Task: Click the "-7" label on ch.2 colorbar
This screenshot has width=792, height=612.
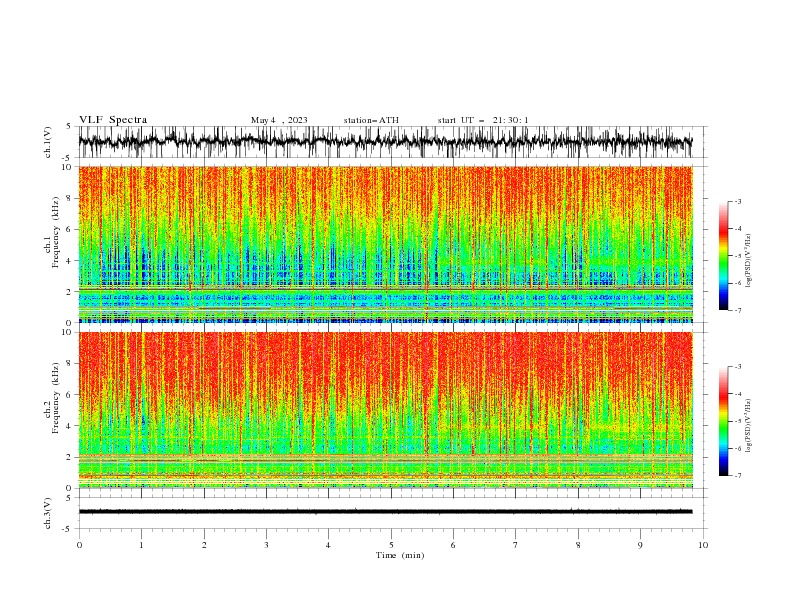Action: tap(737, 475)
